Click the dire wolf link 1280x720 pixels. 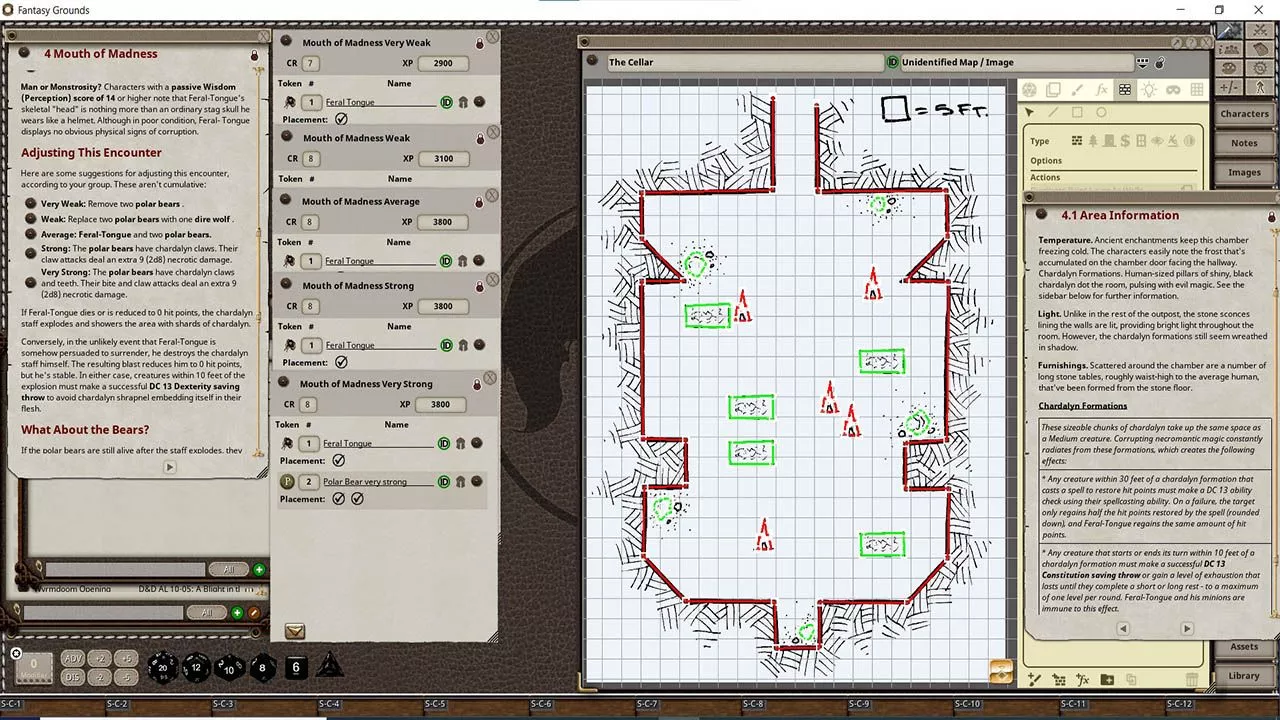click(215, 218)
